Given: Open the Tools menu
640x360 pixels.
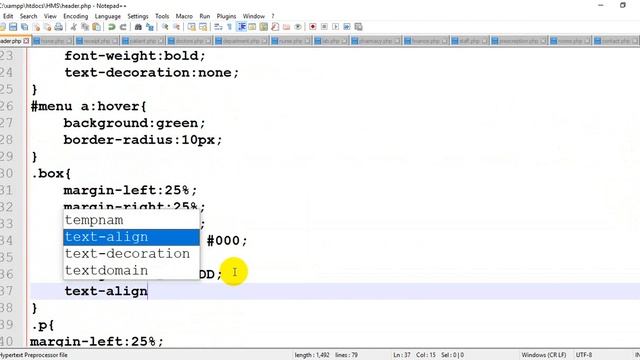Looking at the screenshot, I should tap(162, 16).
